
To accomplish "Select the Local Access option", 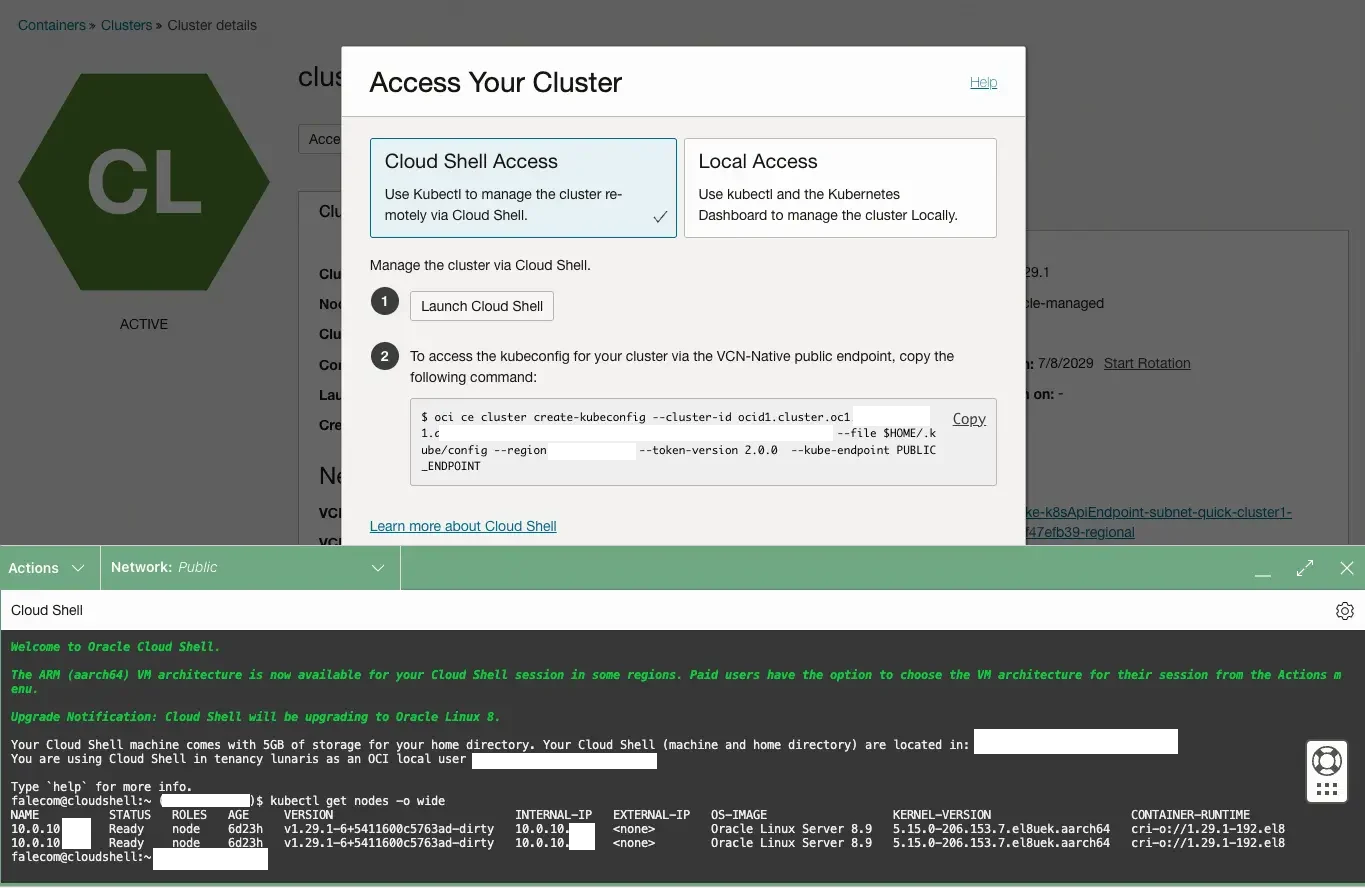I will pyautogui.click(x=840, y=188).
